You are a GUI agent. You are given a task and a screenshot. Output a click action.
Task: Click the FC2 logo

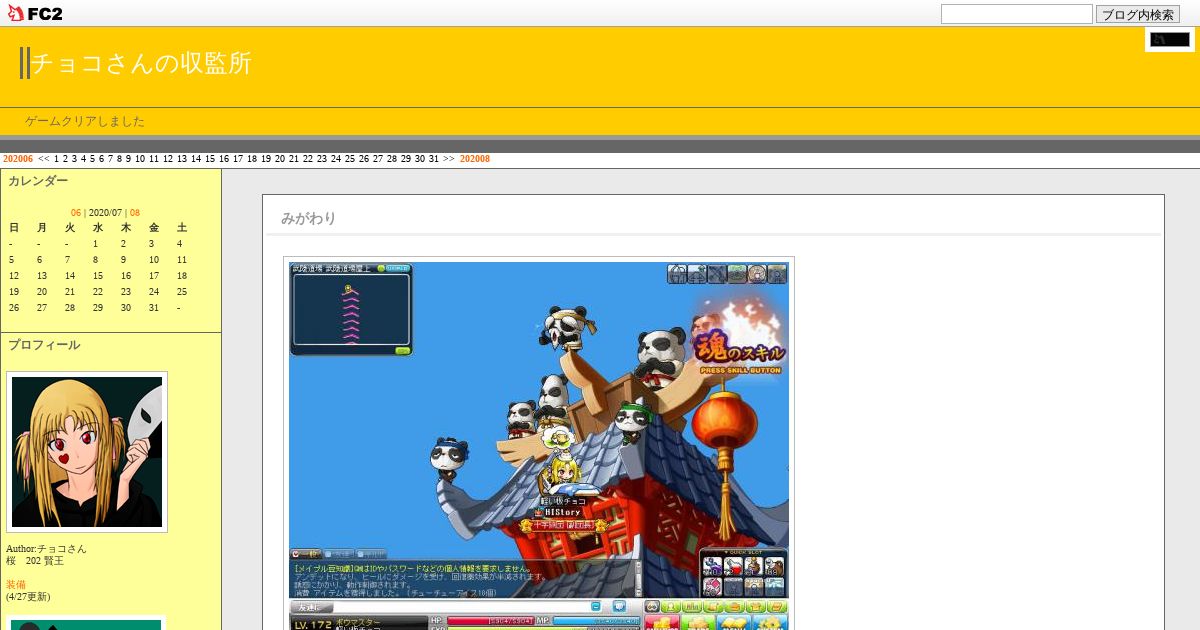point(33,14)
